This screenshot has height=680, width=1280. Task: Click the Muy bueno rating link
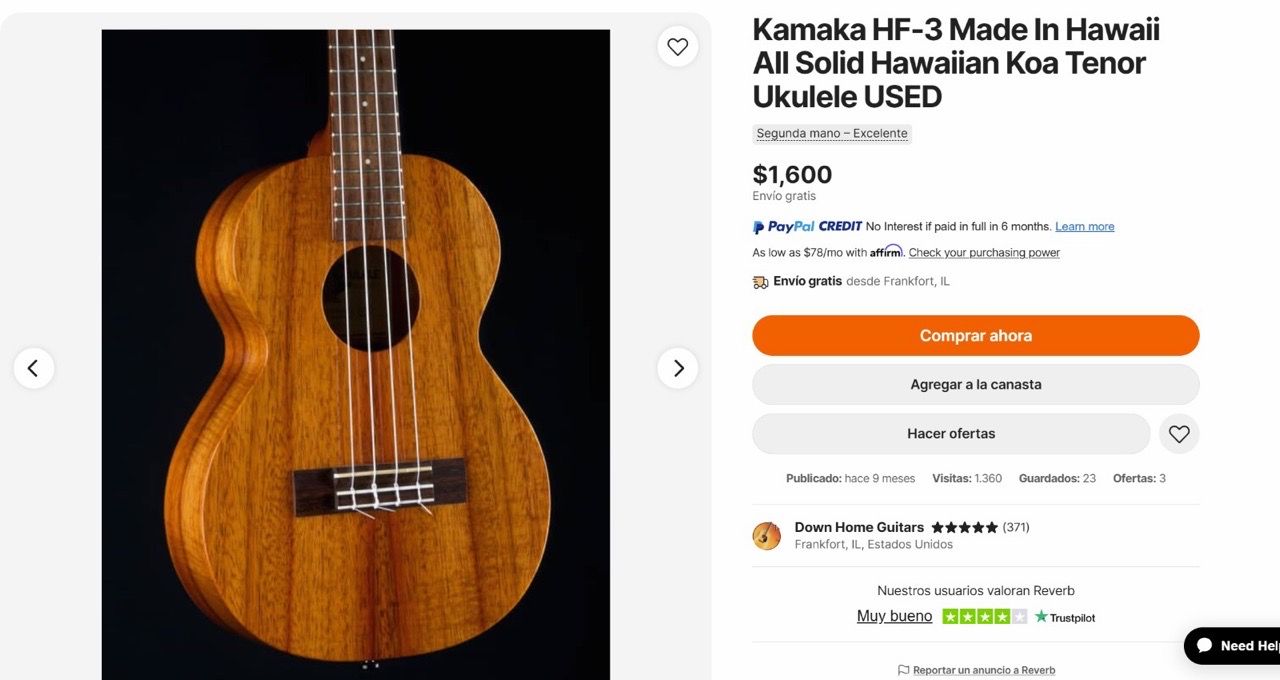(x=894, y=616)
